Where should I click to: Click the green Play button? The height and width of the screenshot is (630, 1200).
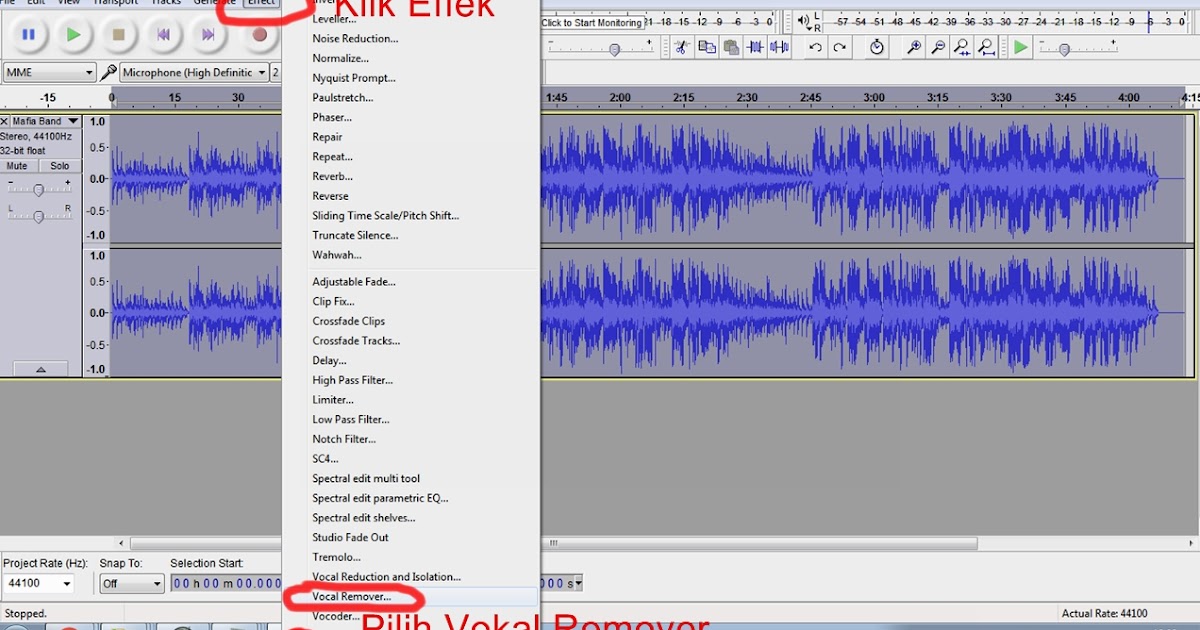(x=73, y=35)
